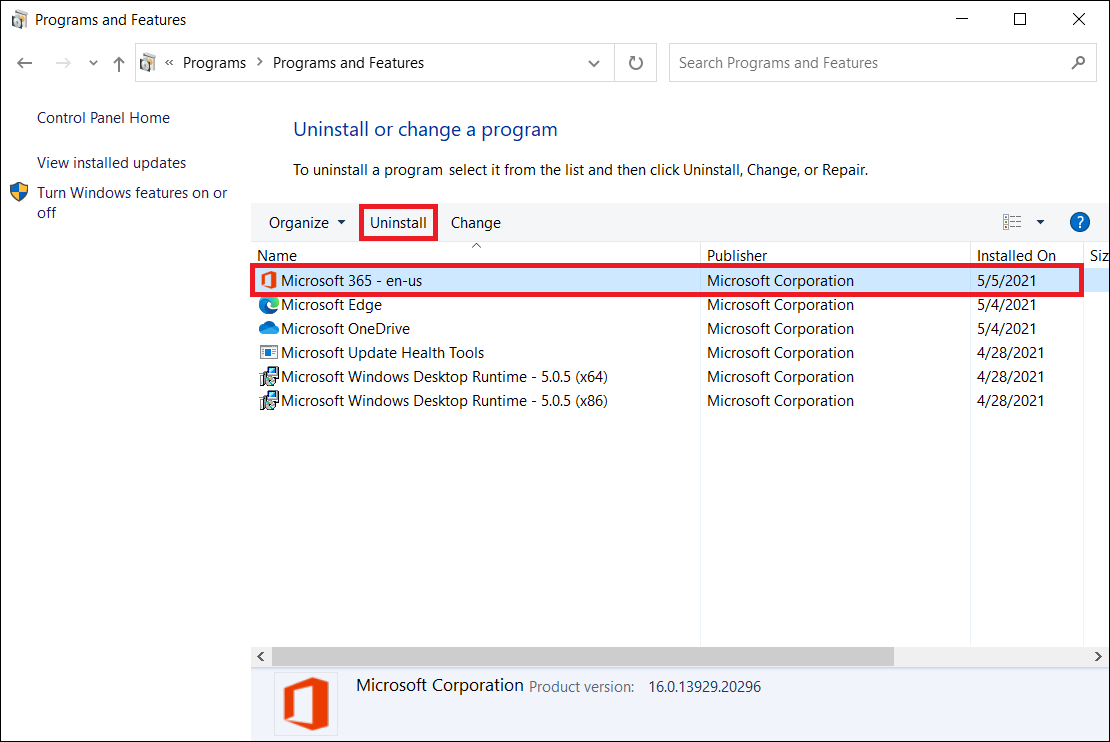The height and width of the screenshot is (742, 1110).
Task: Select the 'Microsoft Edge' row name
Action: click(x=331, y=304)
